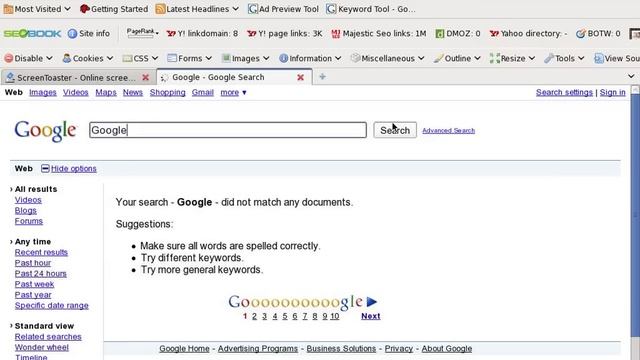Image resolution: width=640 pixels, height=360 pixels.
Task: Open Advanced Search
Action: (449, 131)
